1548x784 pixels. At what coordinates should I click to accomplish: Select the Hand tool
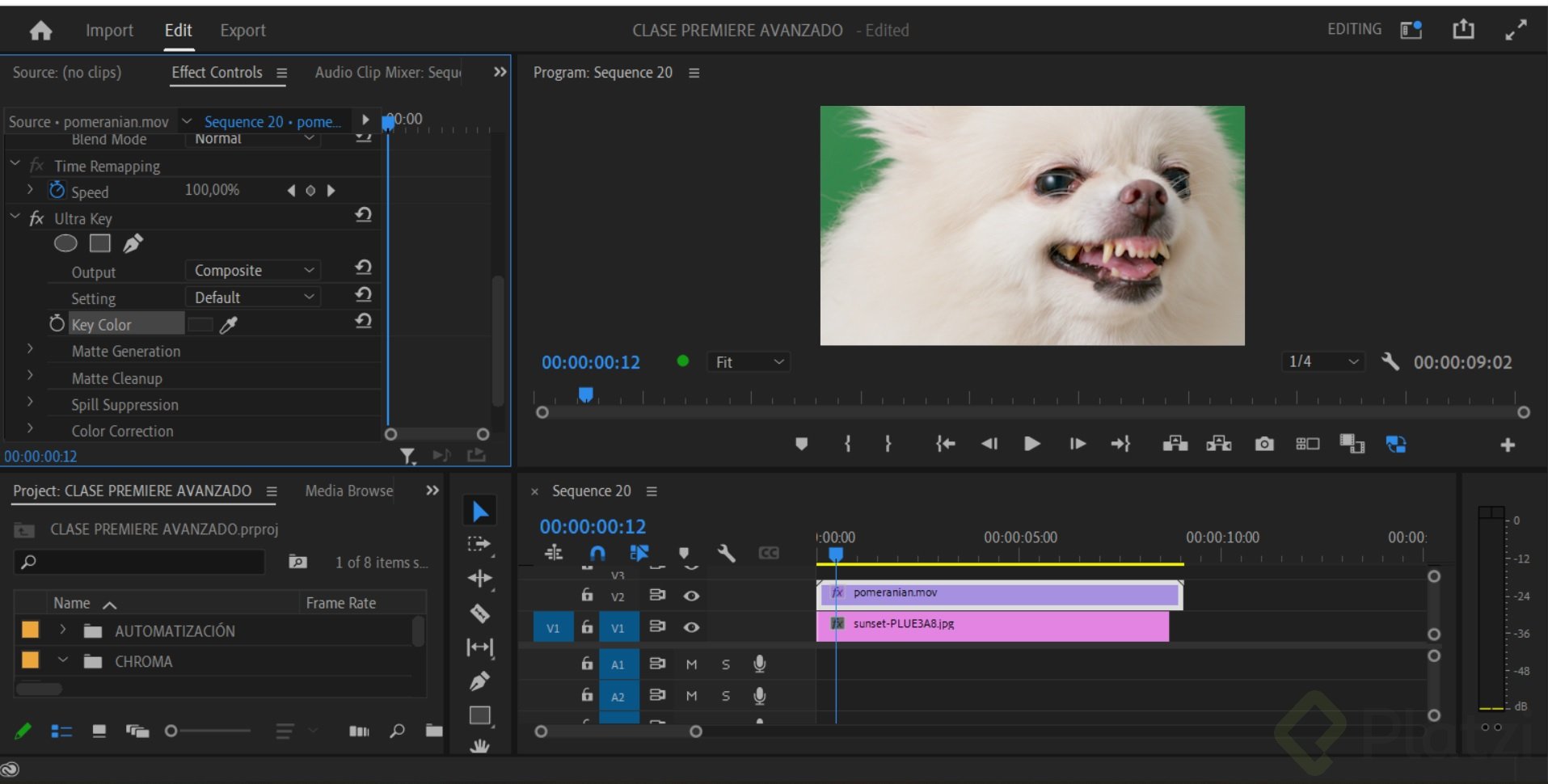coord(480,745)
